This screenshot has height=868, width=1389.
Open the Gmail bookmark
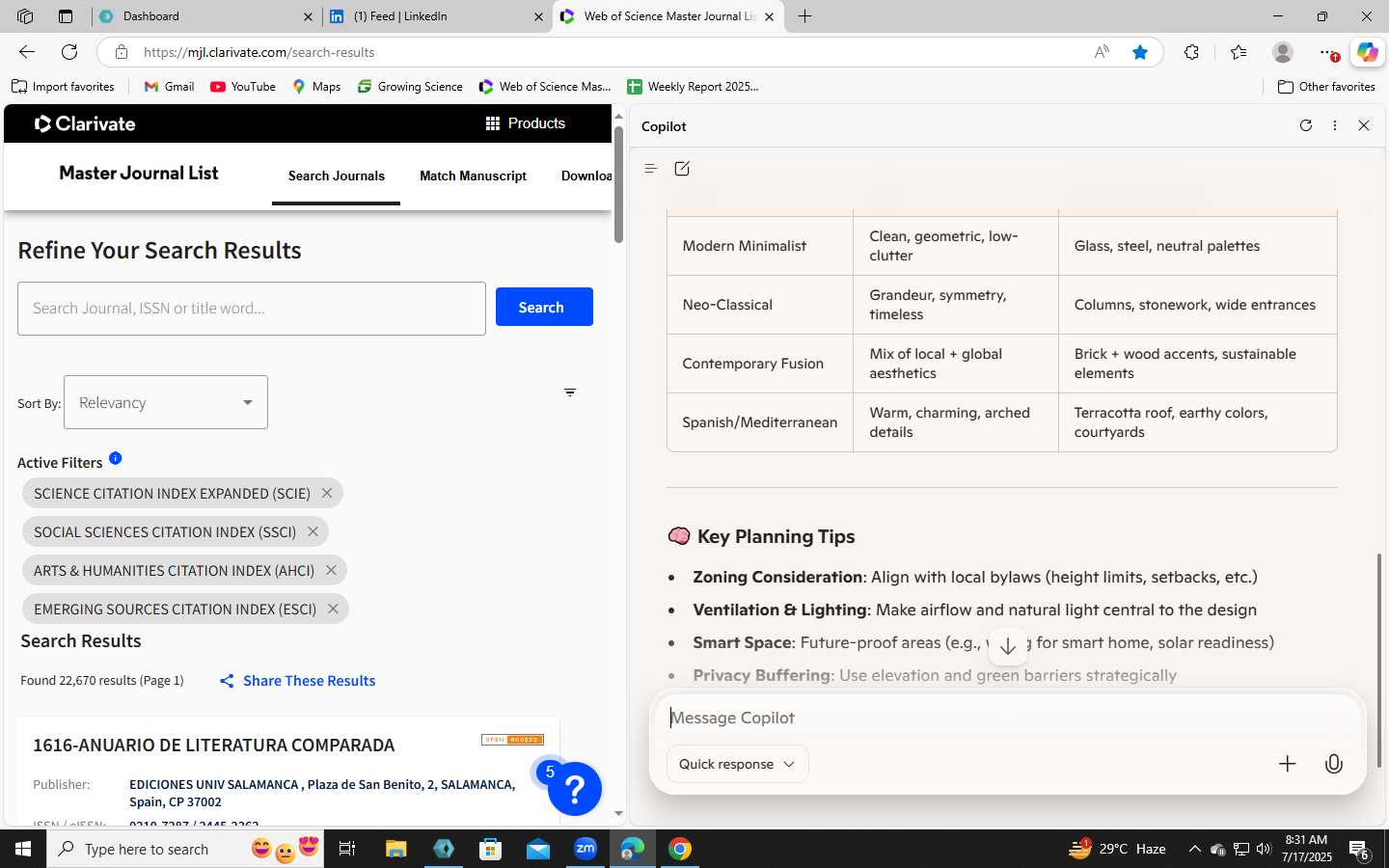pos(169,87)
